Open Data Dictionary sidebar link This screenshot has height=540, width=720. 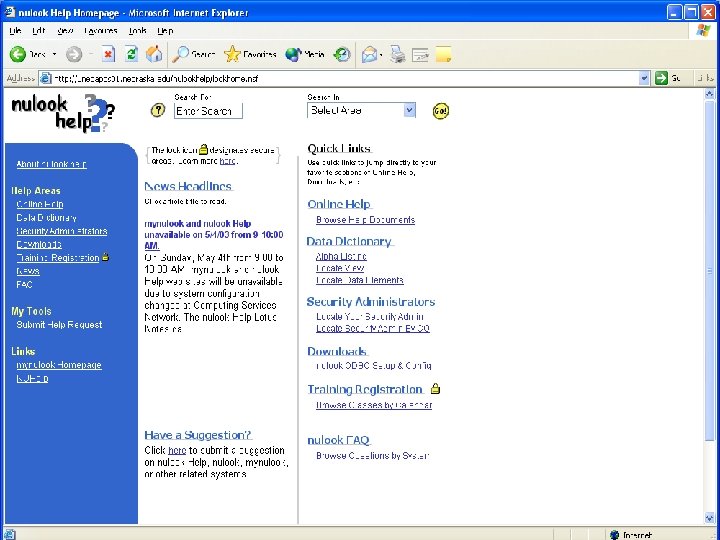[46, 218]
